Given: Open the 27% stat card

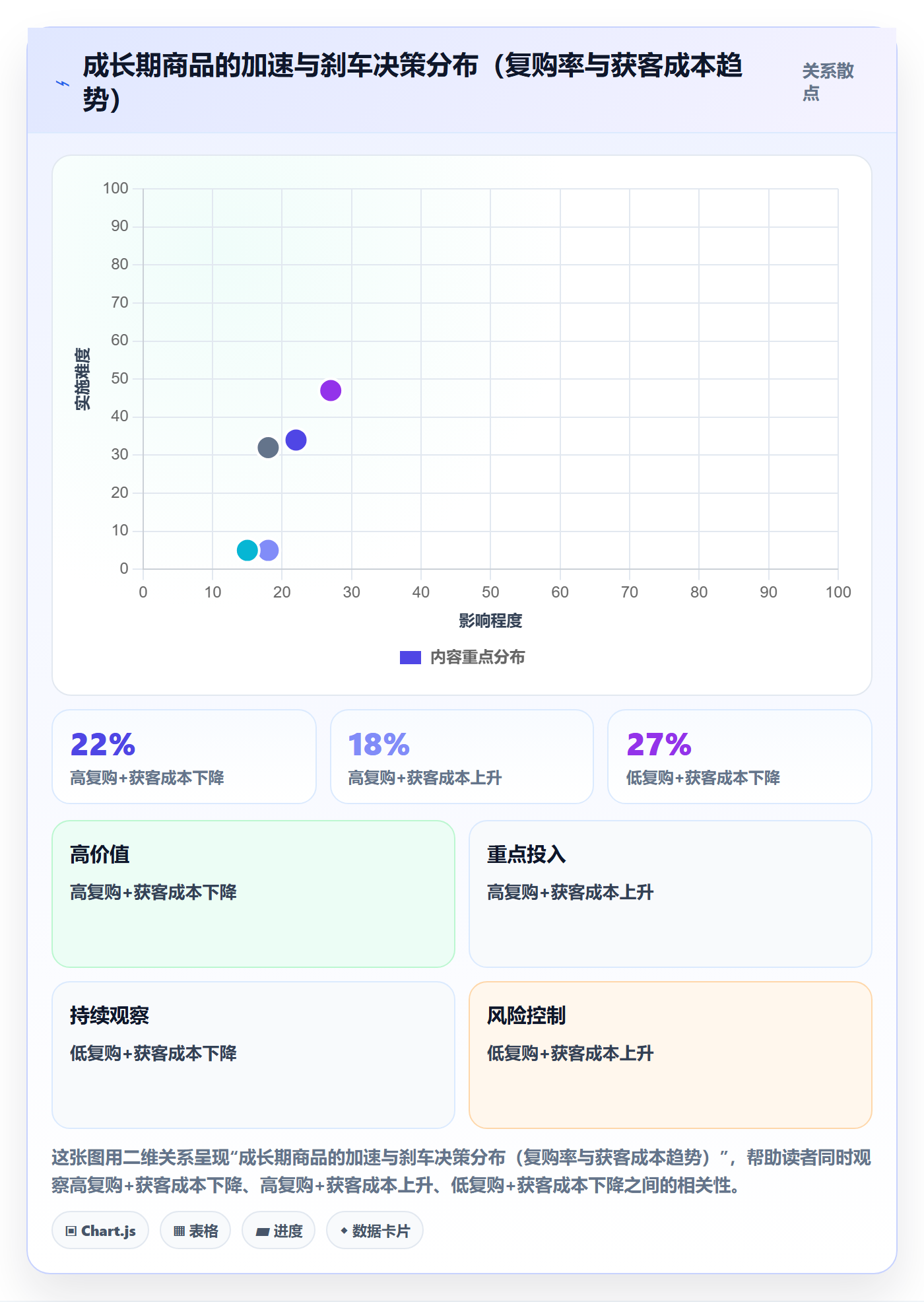Looking at the screenshot, I should tap(740, 757).
